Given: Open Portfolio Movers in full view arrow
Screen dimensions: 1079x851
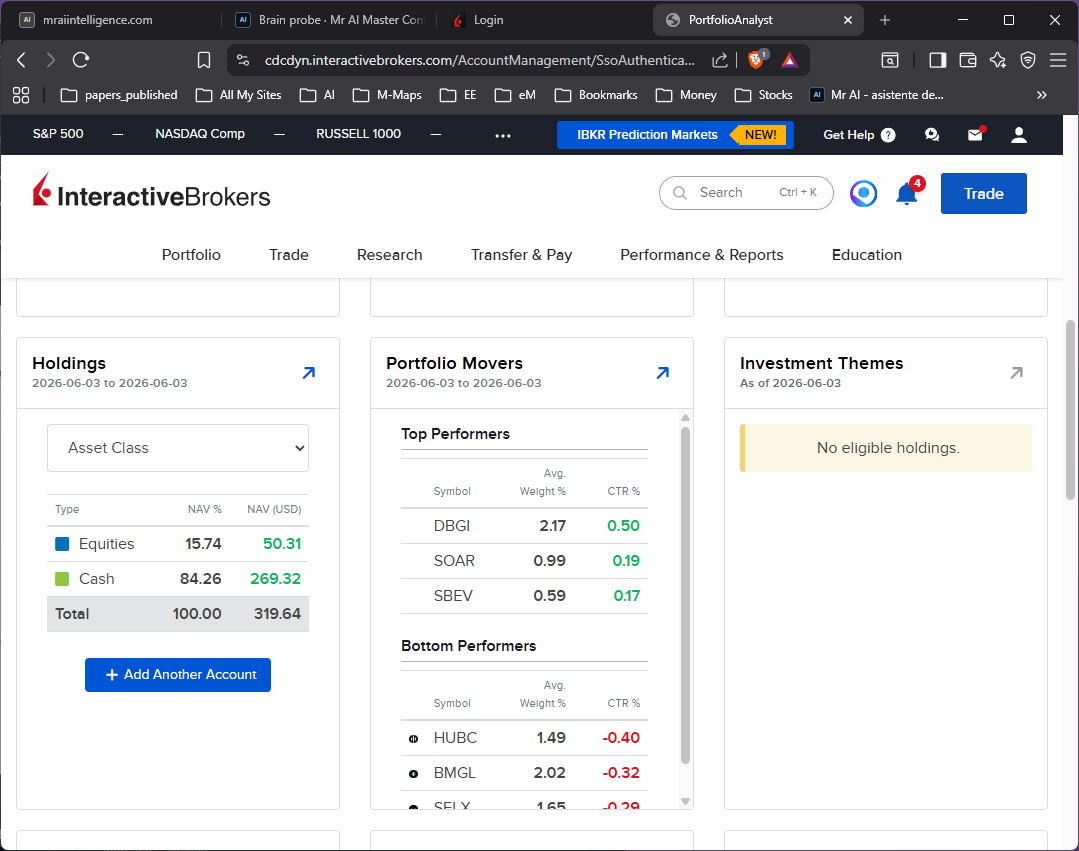Looking at the screenshot, I should [x=663, y=373].
